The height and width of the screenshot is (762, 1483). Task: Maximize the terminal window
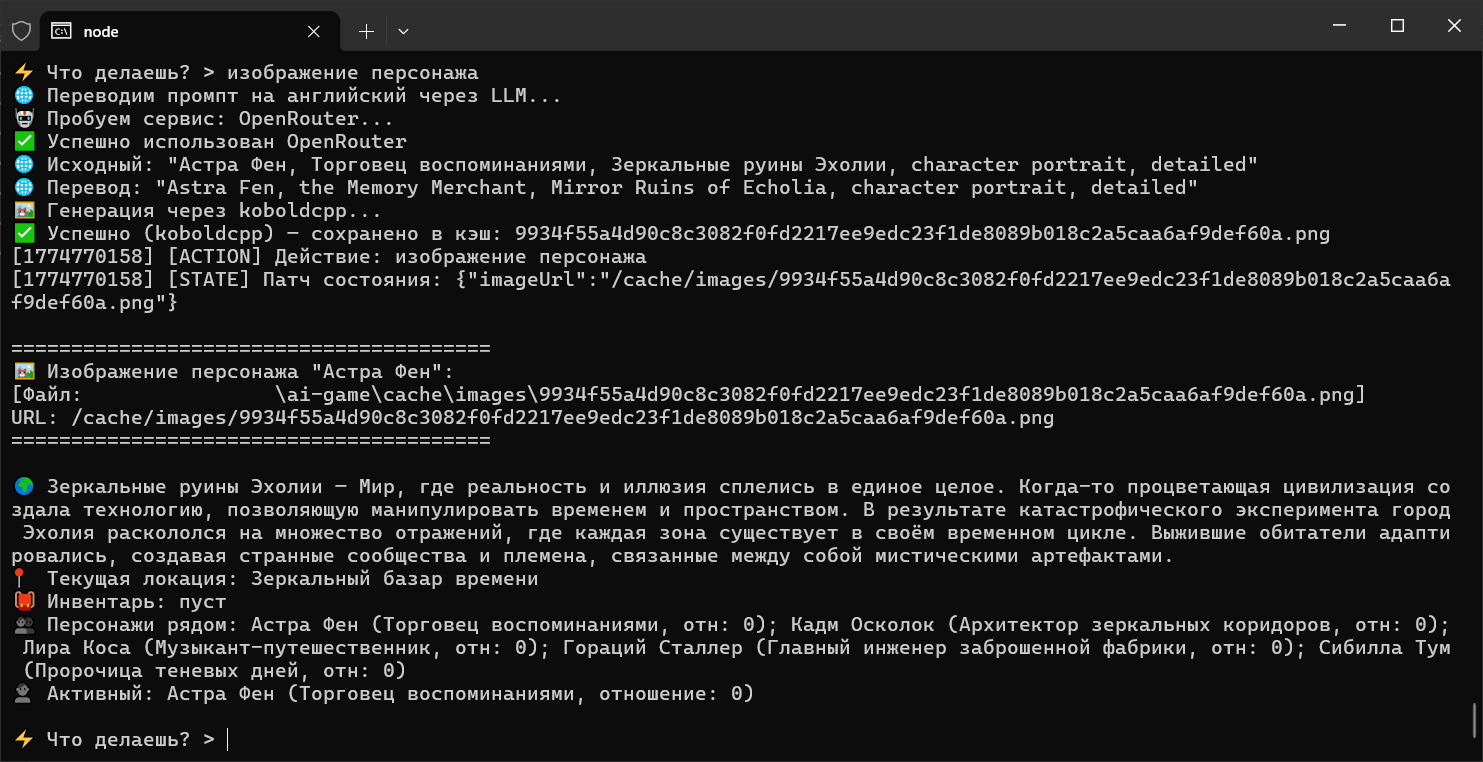click(x=1398, y=25)
